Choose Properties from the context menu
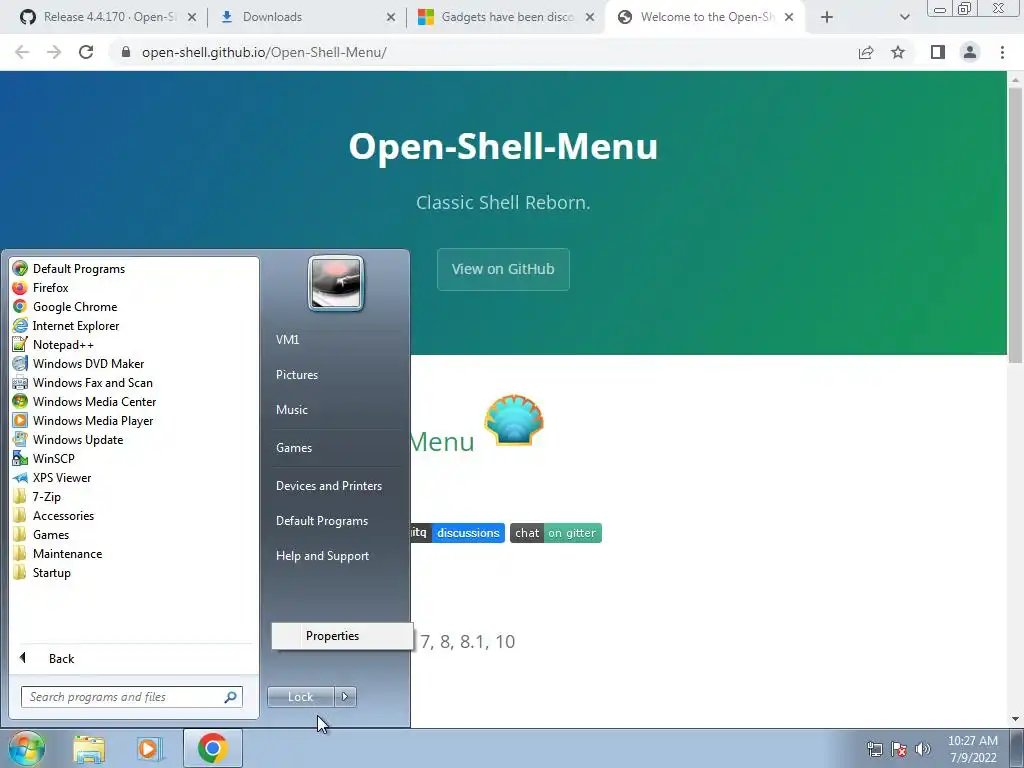This screenshot has width=1024, height=768. coord(342,635)
